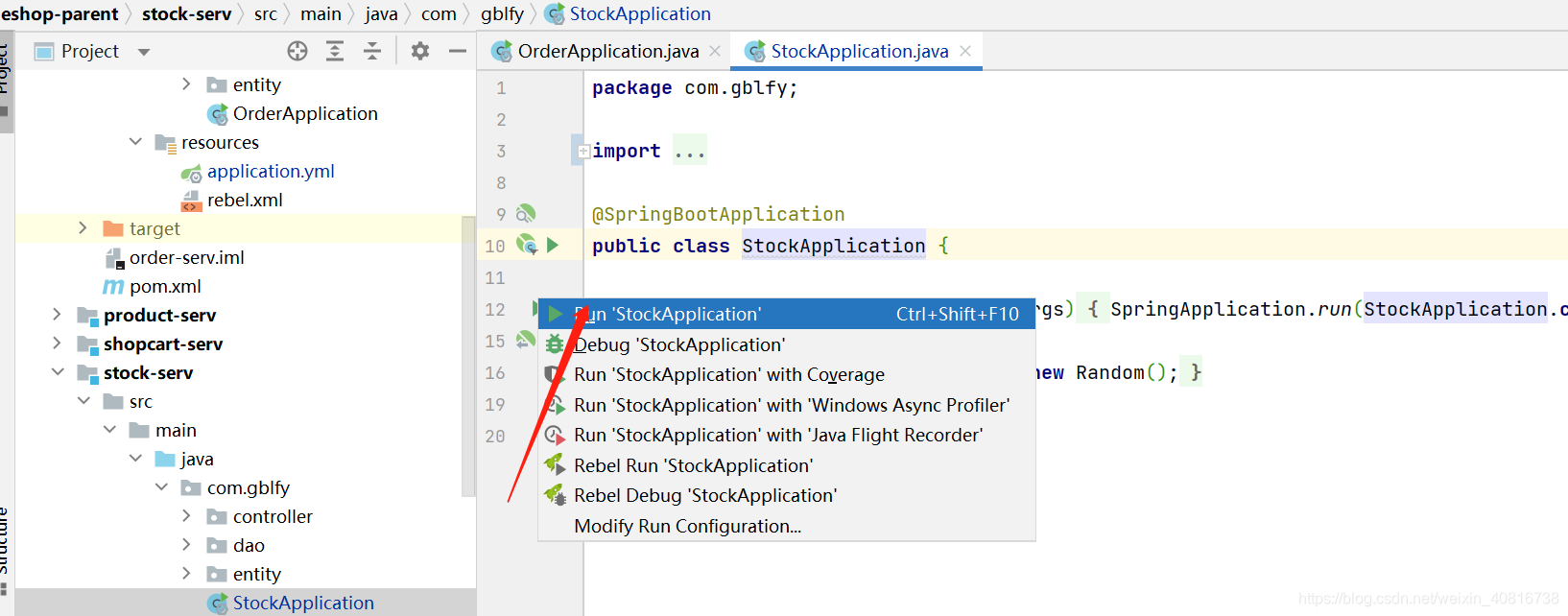
Task: Hide the Project panel with minus icon
Action: 458,51
